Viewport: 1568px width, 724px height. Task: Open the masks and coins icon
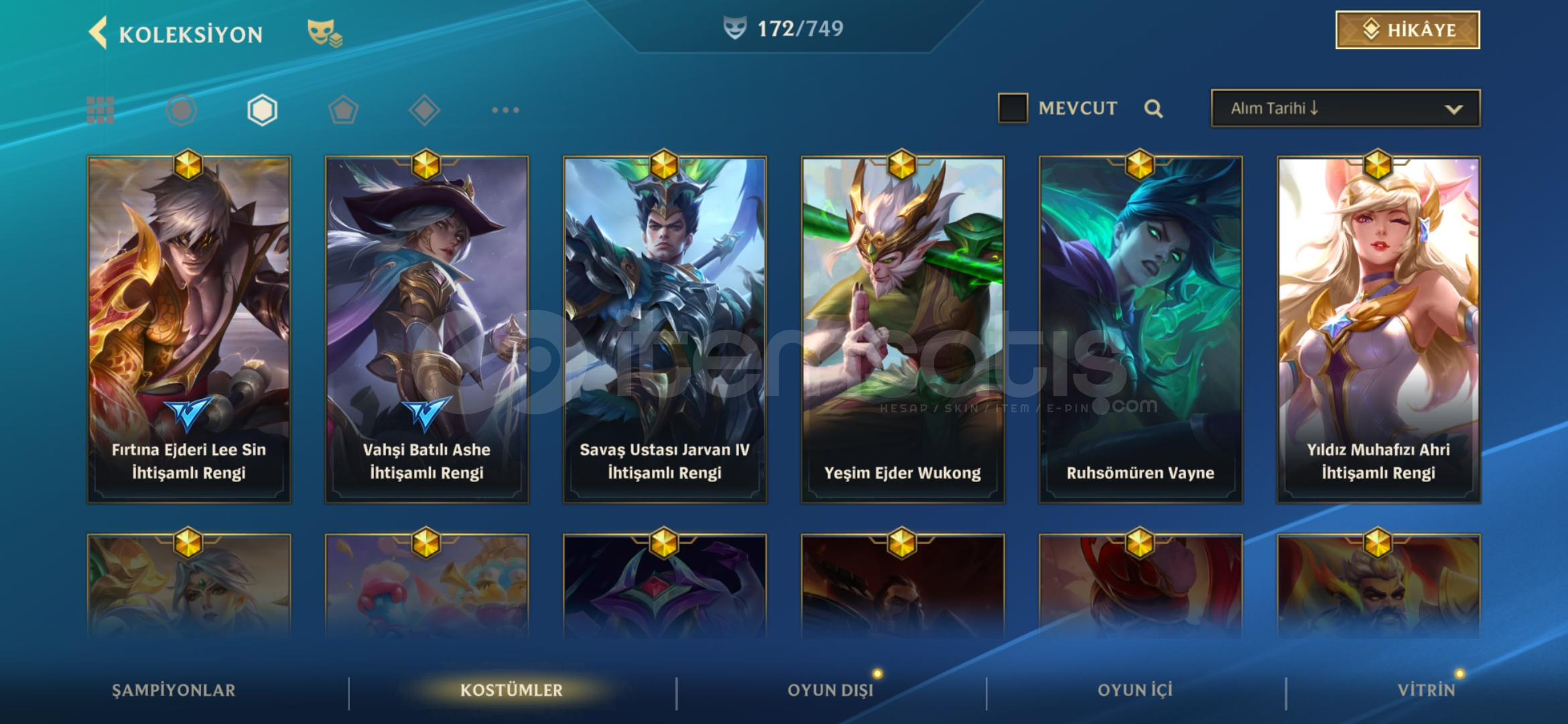324,33
